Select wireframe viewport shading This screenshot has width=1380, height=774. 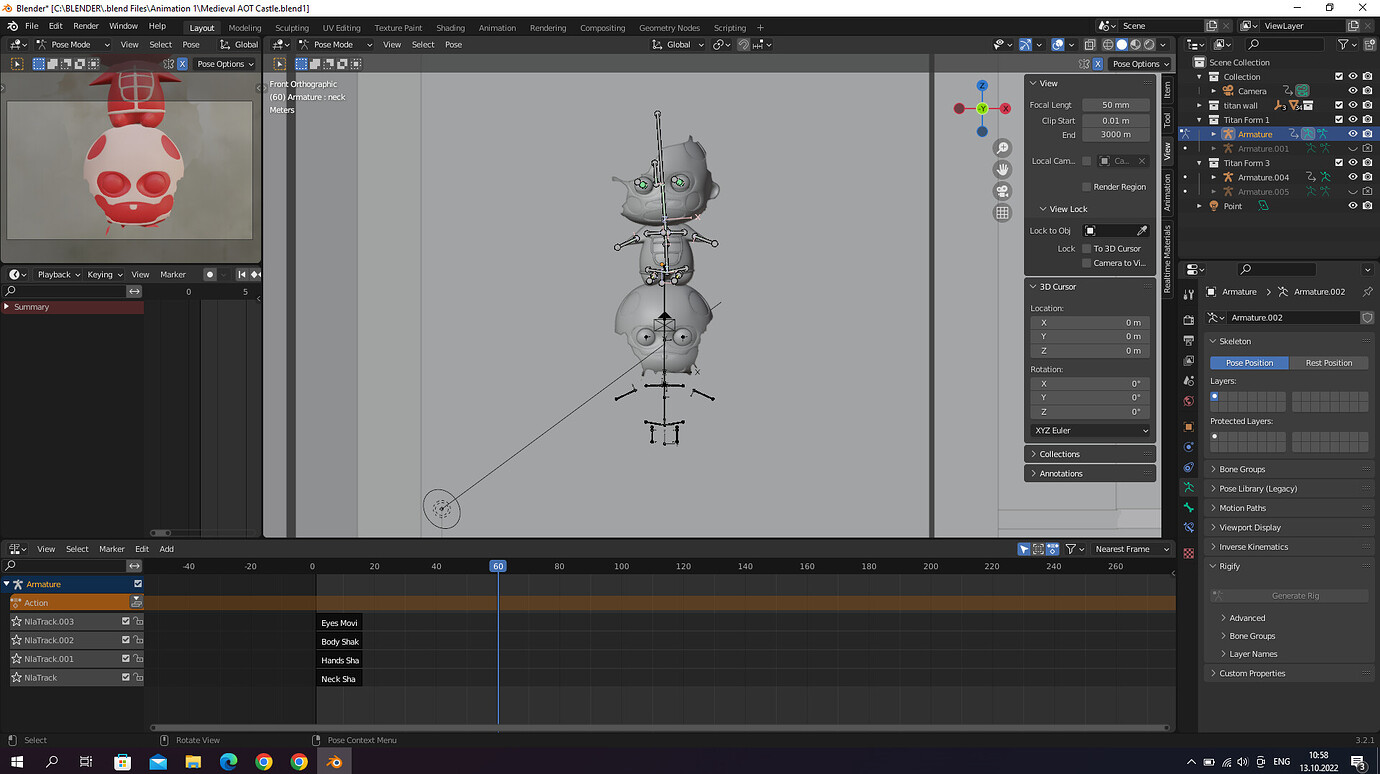[x=1108, y=44]
